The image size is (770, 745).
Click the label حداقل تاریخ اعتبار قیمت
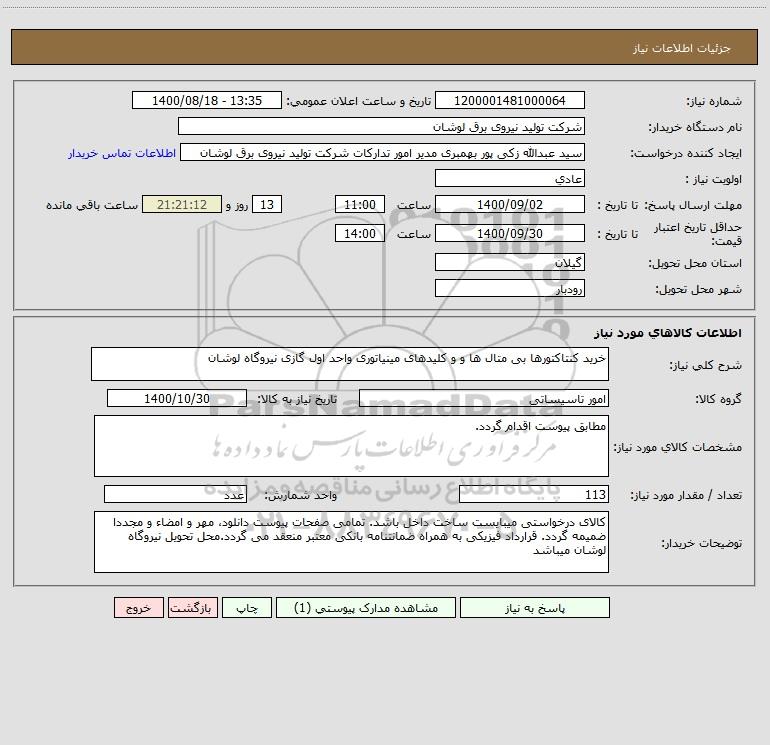coord(698,234)
